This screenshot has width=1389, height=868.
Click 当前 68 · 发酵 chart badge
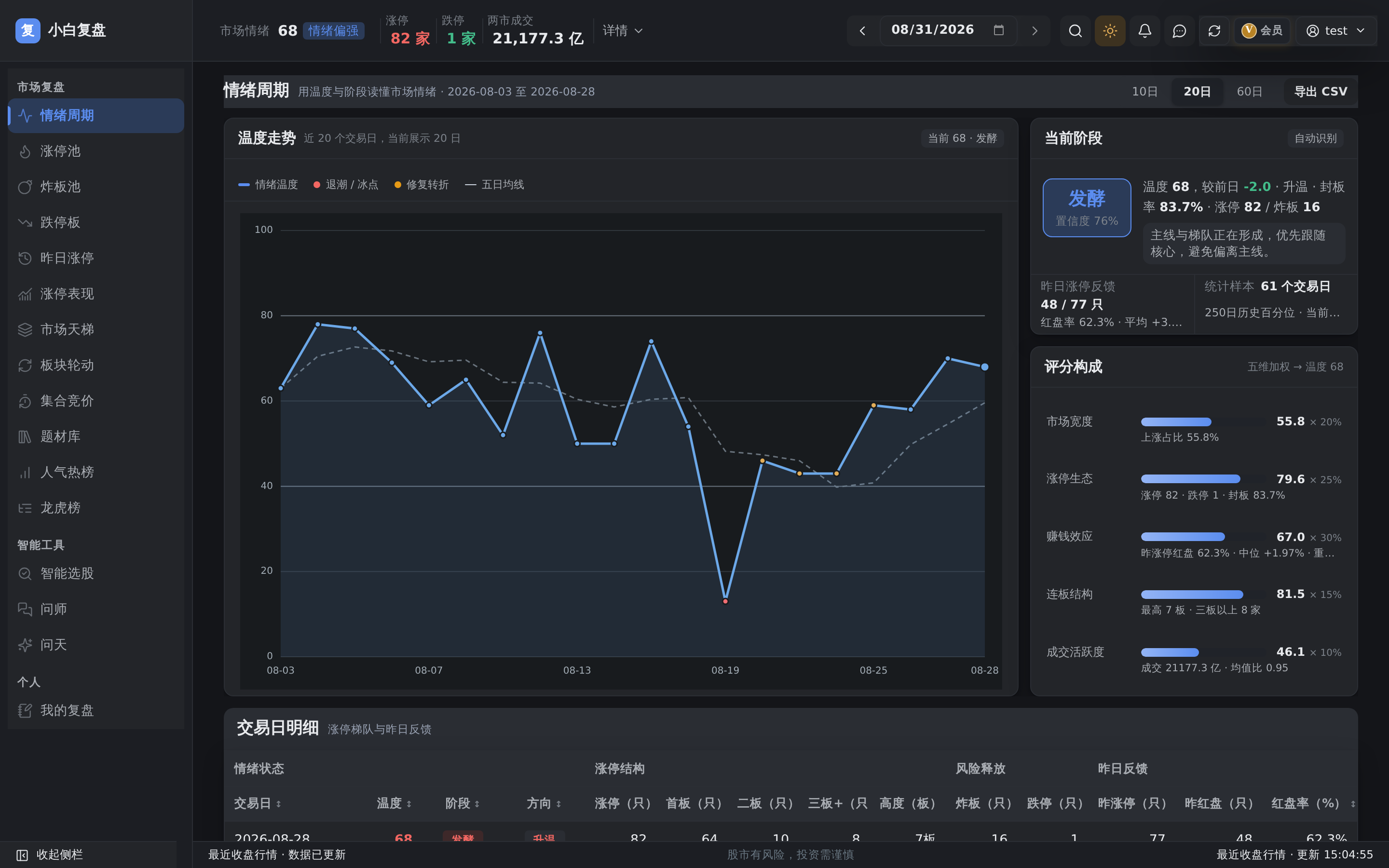tap(962, 138)
